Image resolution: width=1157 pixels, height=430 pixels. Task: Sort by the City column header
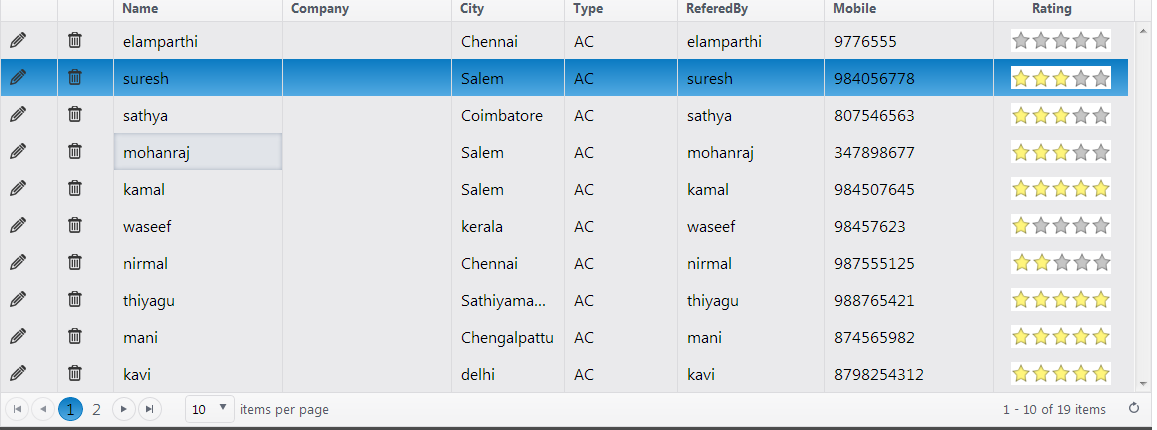pyautogui.click(x=471, y=9)
